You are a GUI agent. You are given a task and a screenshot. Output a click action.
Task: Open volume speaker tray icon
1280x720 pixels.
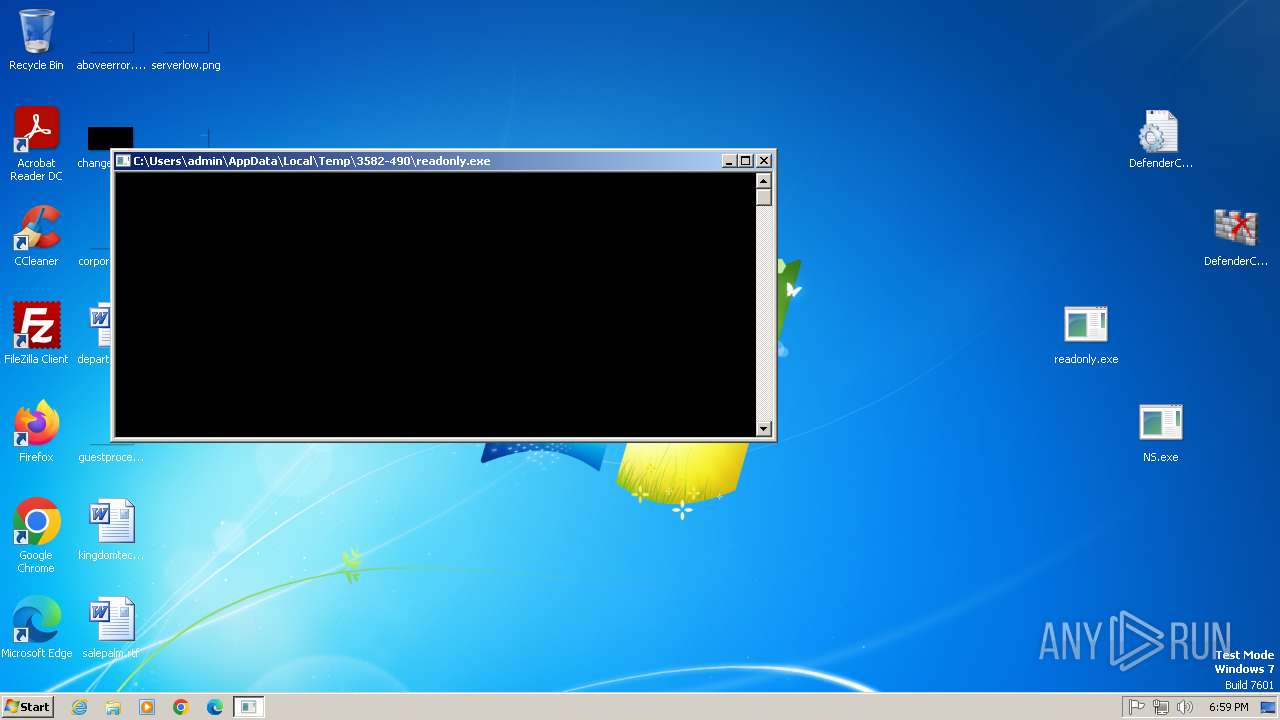point(1185,707)
